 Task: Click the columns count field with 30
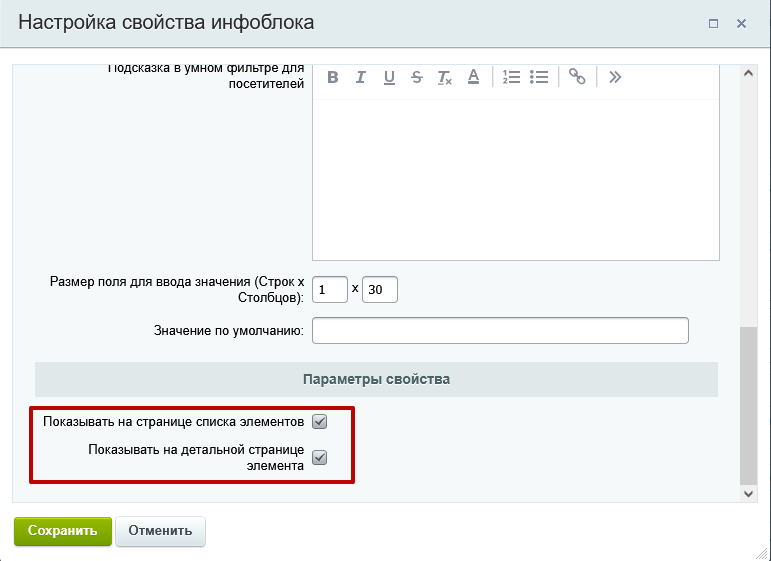click(x=380, y=290)
